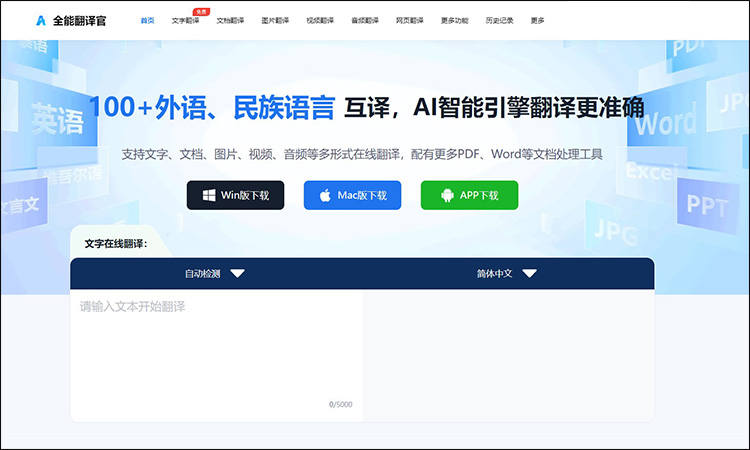Image resolution: width=750 pixels, height=450 pixels.
Task: Click the red 免费 badge above 文字翻译
Action: tap(201, 11)
